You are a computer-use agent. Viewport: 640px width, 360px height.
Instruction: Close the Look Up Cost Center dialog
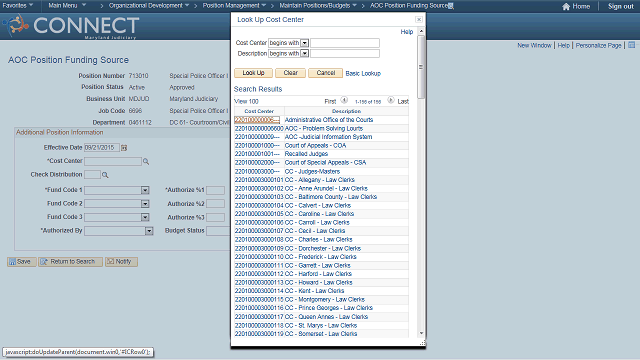point(419,20)
